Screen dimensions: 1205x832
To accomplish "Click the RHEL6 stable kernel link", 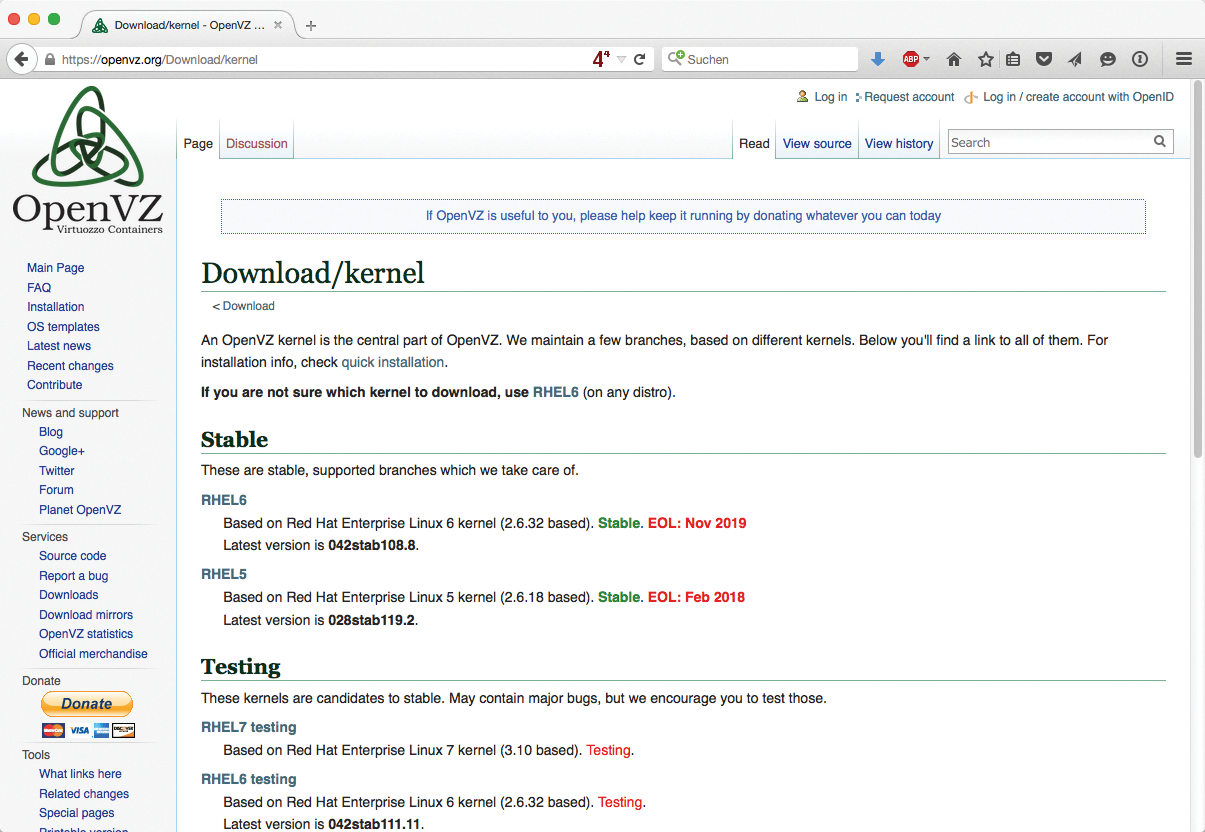I will [x=224, y=500].
